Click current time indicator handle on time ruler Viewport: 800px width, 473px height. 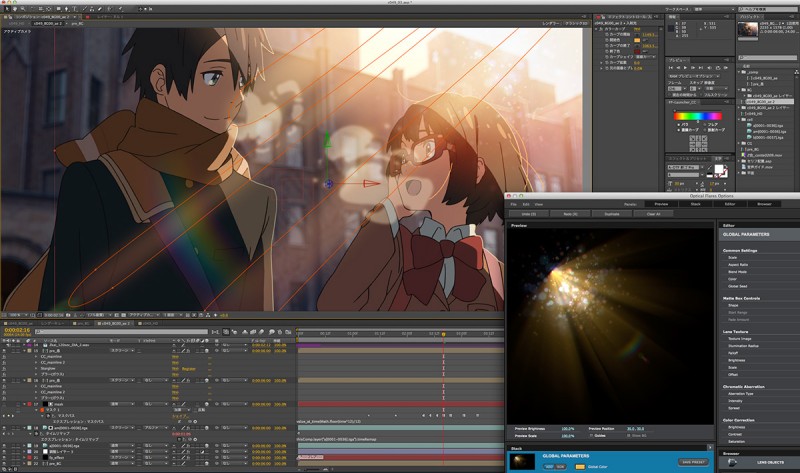(x=443, y=334)
